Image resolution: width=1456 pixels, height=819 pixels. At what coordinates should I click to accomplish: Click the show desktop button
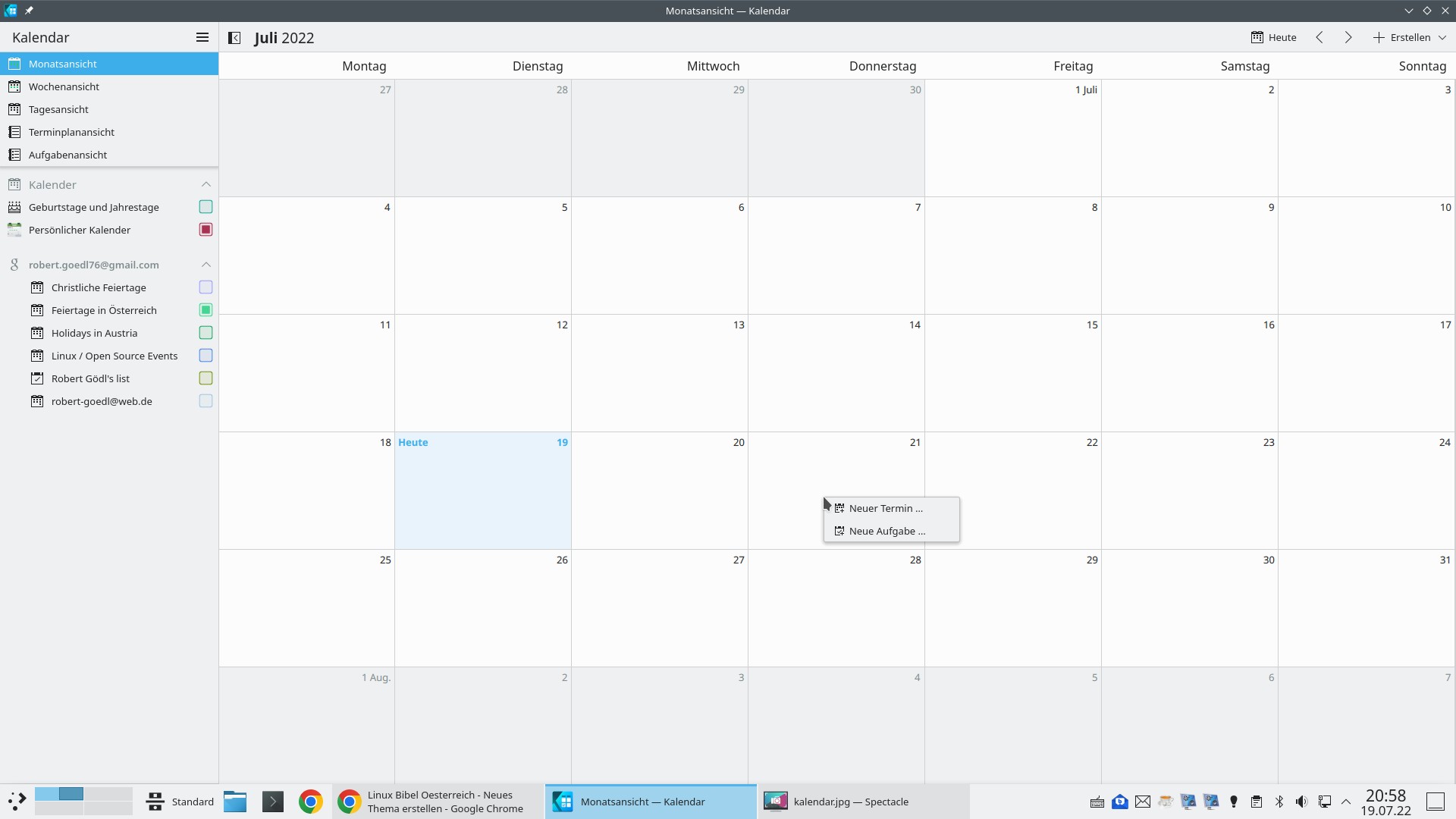[1436, 802]
